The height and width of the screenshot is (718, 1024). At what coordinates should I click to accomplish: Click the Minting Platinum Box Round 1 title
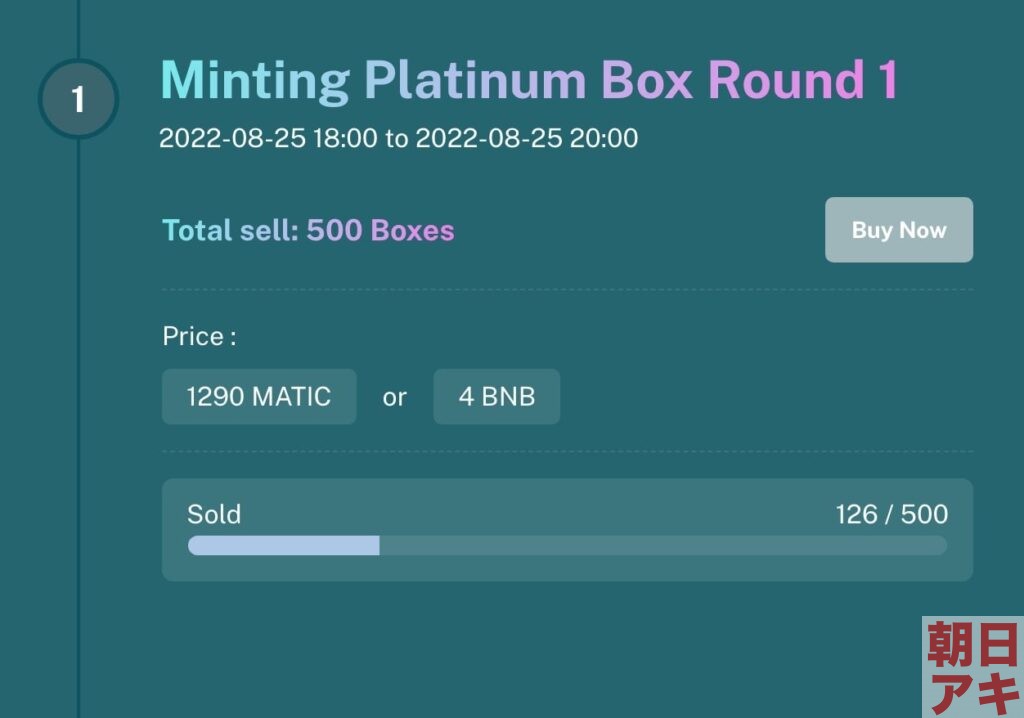529,81
